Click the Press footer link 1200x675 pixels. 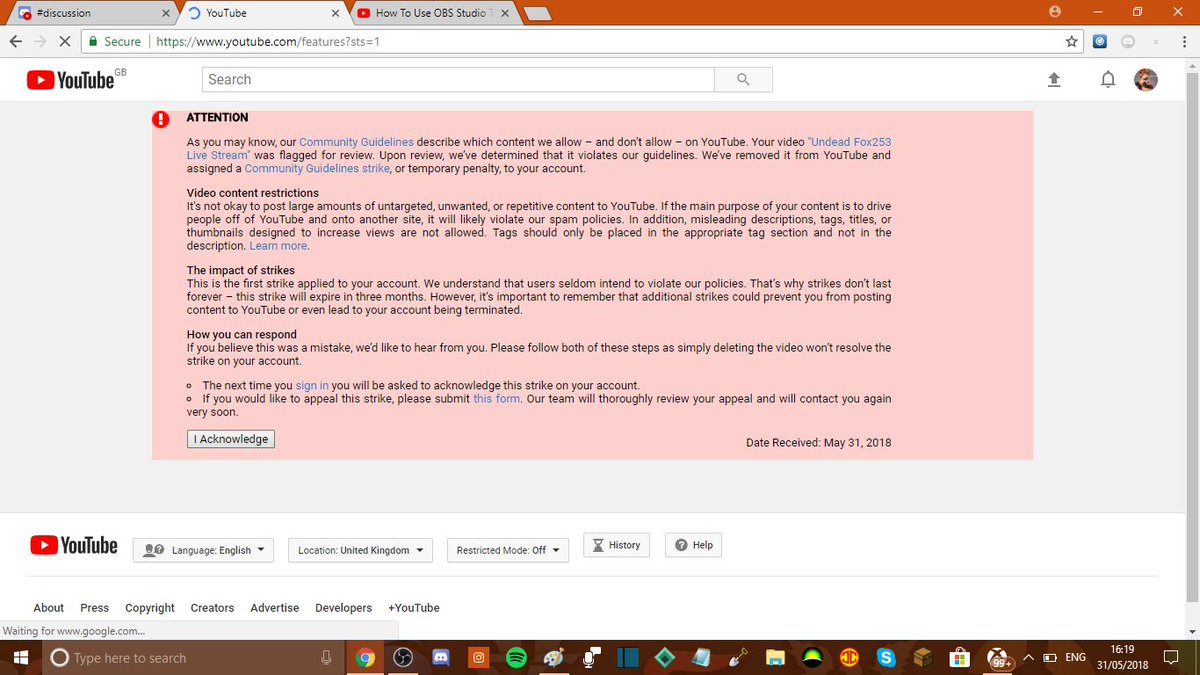[95, 608]
